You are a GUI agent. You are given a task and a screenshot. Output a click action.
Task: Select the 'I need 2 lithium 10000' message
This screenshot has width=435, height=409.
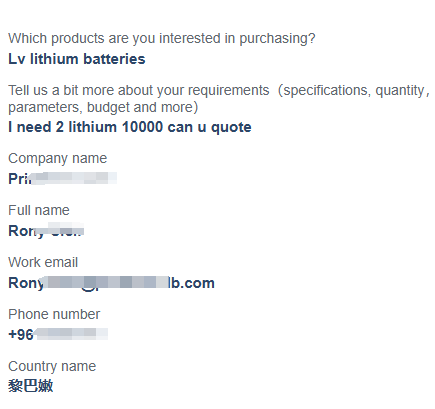click(130, 127)
